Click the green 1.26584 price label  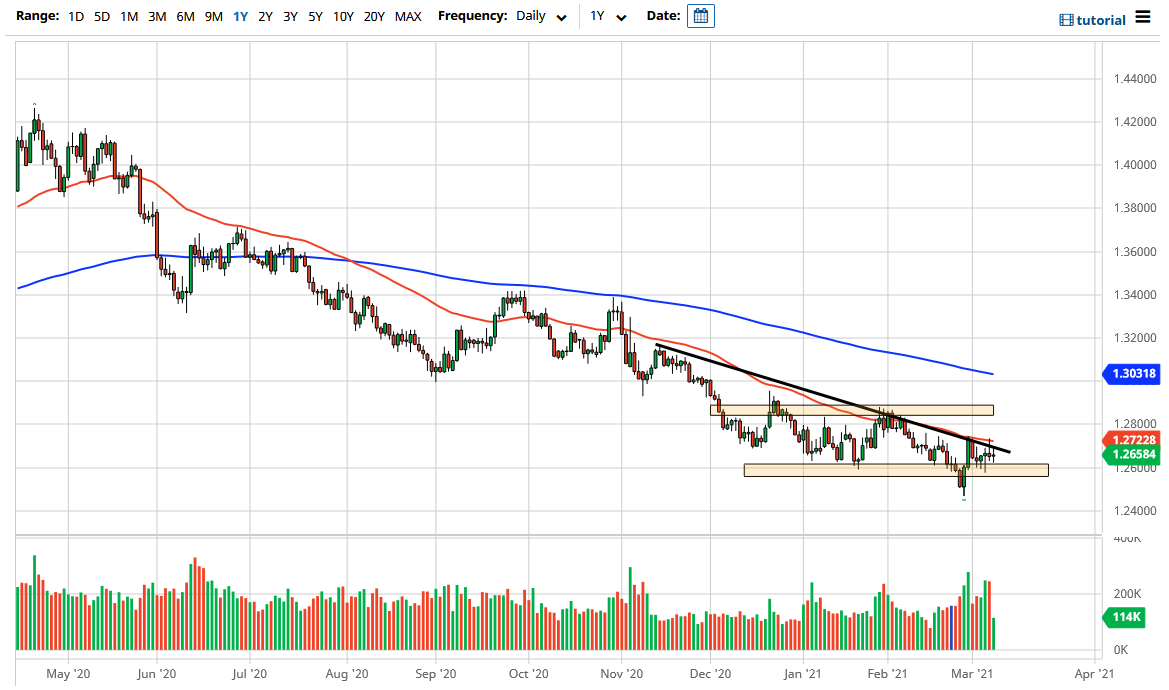[1133, 454]
